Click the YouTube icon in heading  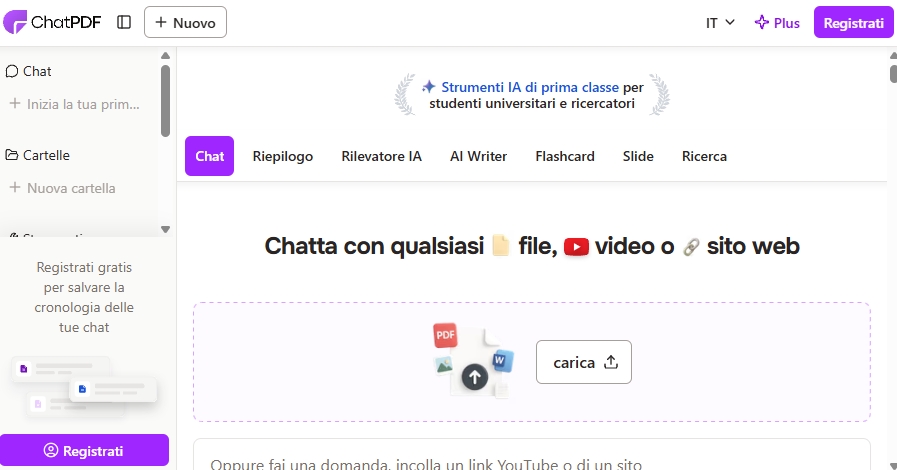coord(576,247)
